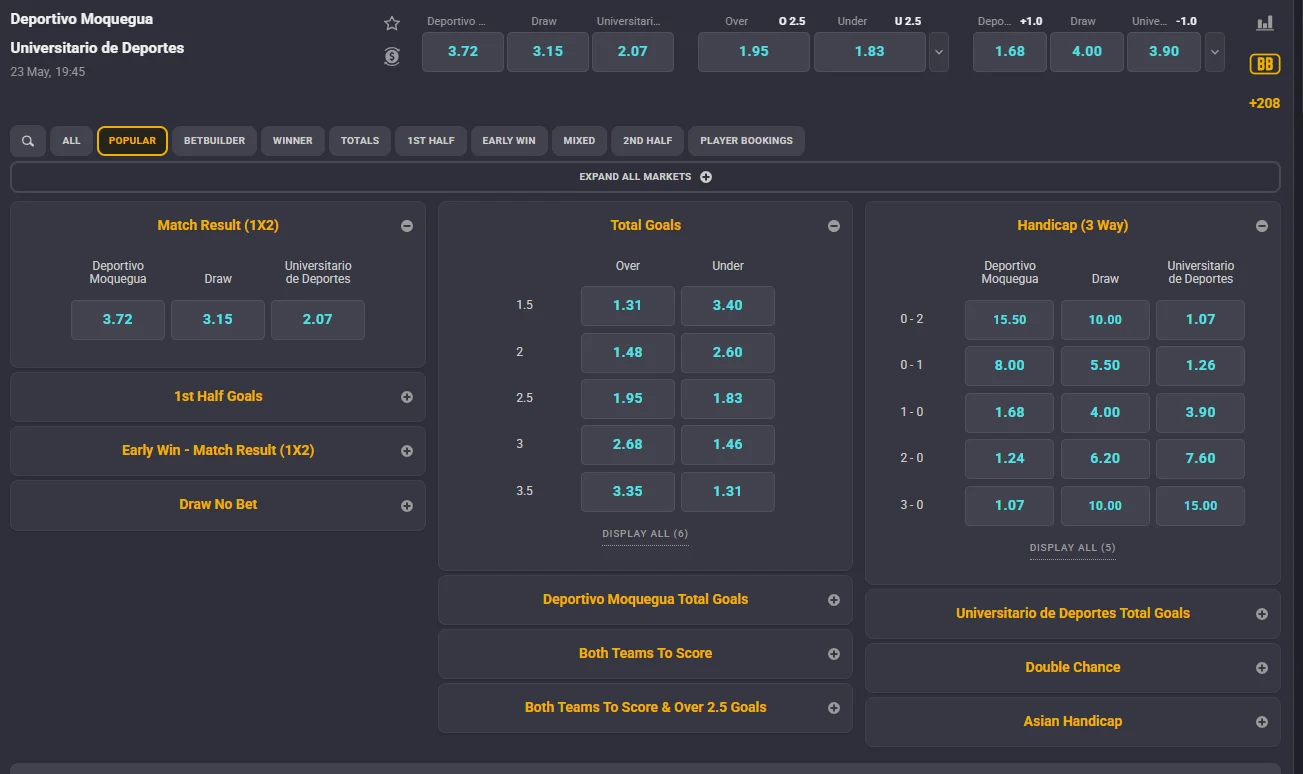The height and width of the screenshot is (774, 1303).
Task: Switch to the EARLY WIN tab
Action: pyautogui.click(x=509, y=141)
